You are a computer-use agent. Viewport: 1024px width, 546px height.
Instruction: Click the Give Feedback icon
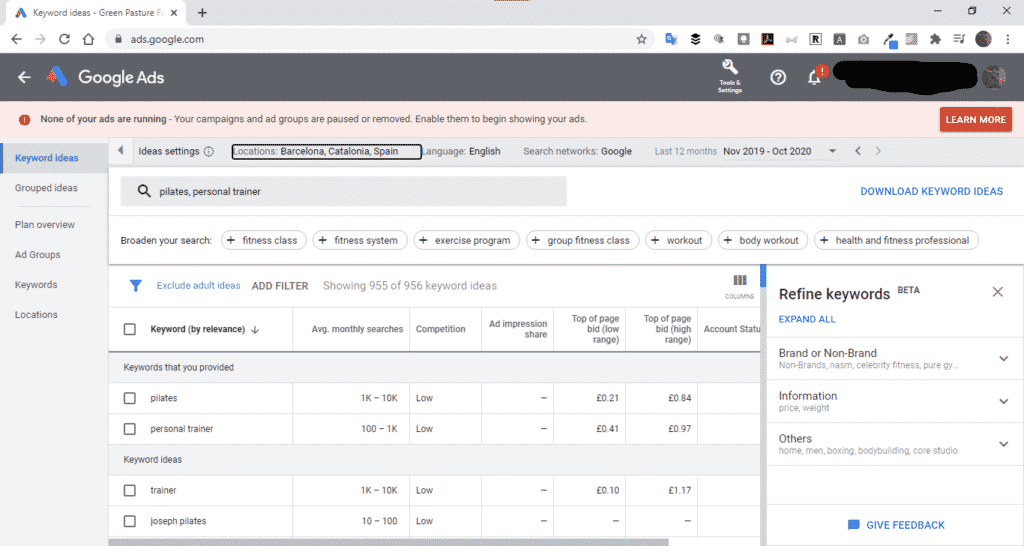(853, 524)
